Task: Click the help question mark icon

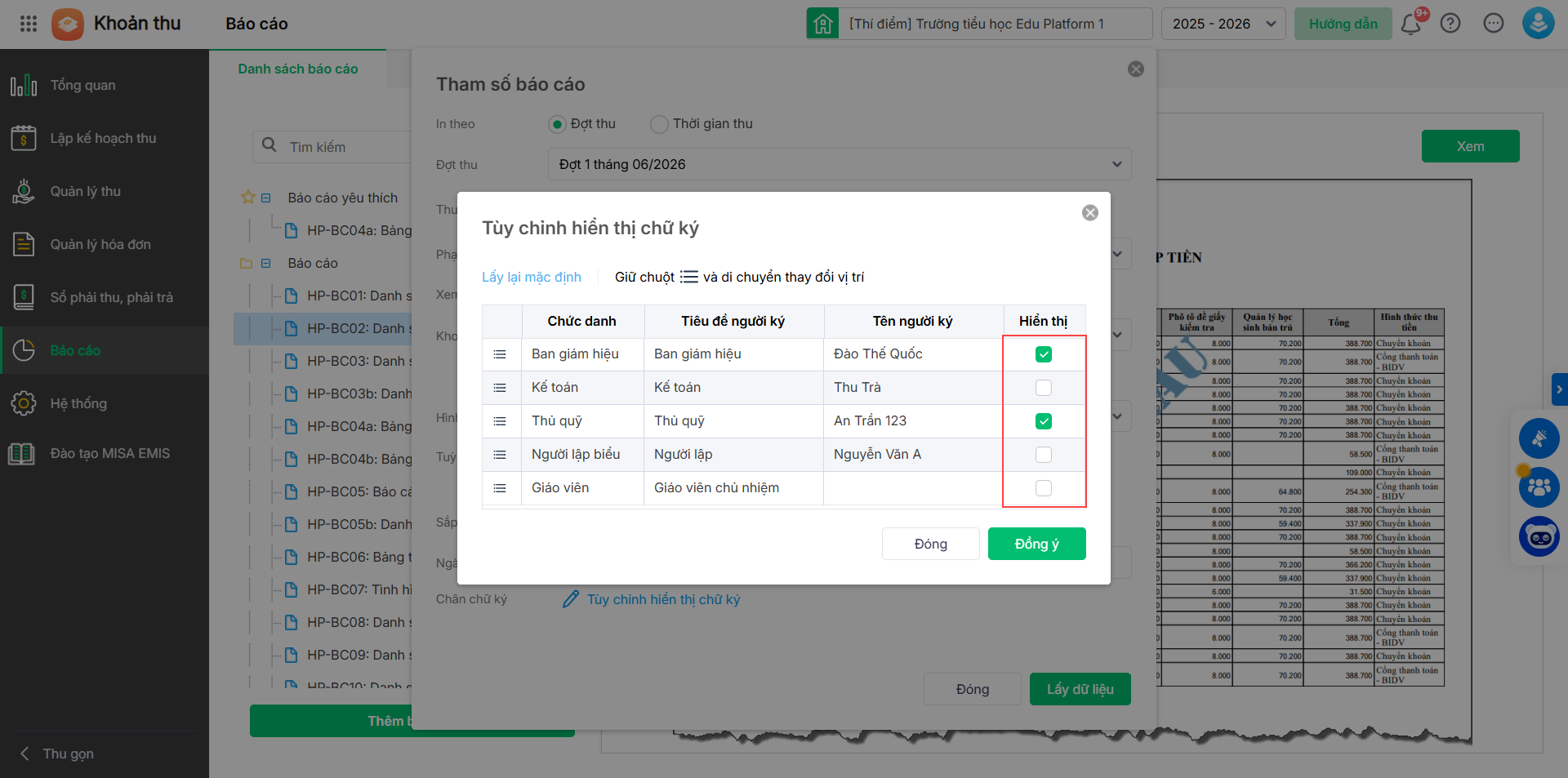Action: coord(1450,24)
